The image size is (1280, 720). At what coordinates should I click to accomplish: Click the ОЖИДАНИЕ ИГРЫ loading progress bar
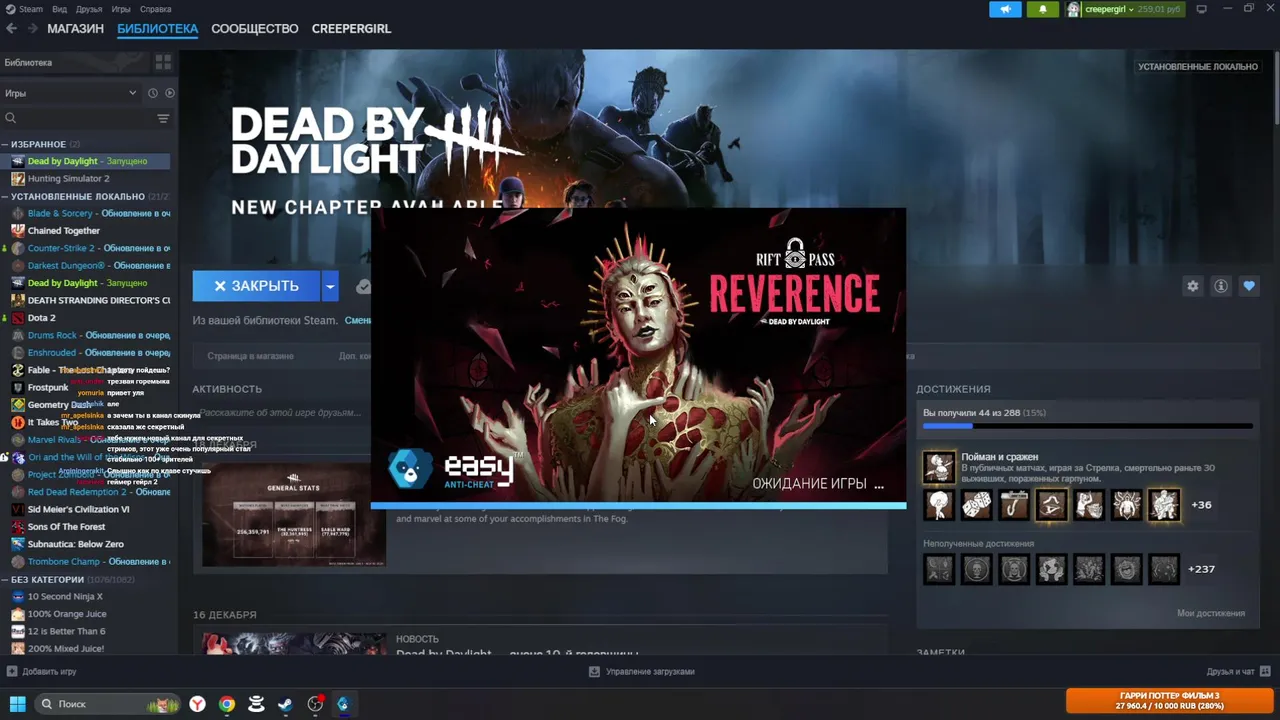pos(638,506)
